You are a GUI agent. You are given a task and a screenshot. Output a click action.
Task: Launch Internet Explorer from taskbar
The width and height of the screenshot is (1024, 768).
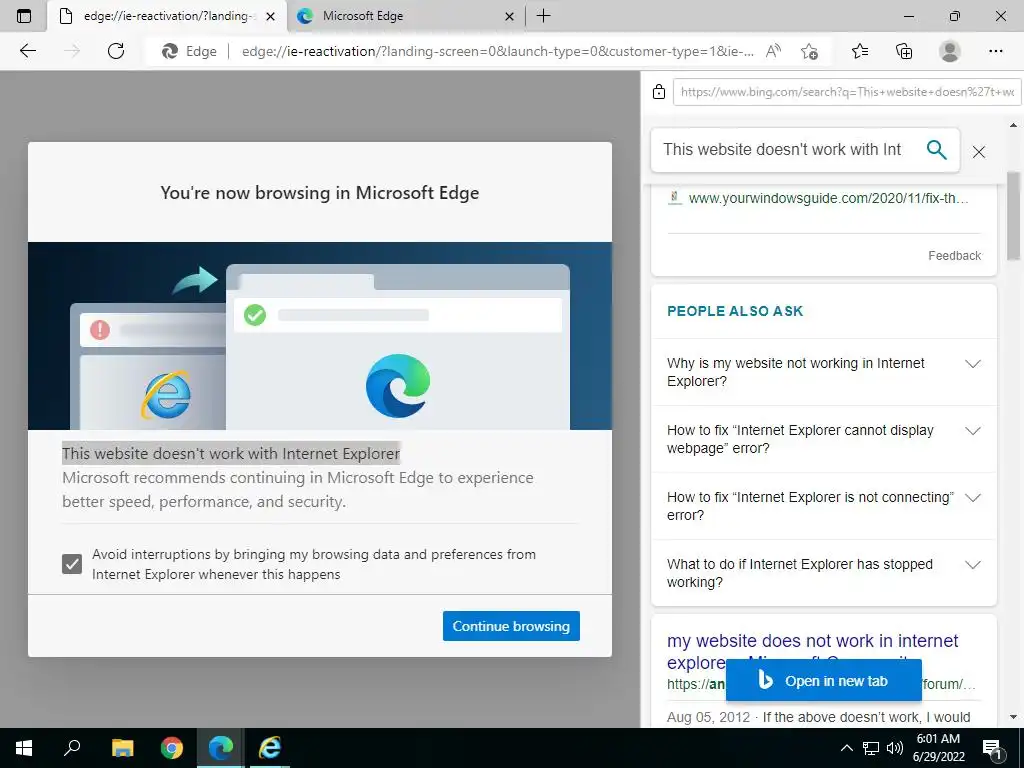pos(269,748)
